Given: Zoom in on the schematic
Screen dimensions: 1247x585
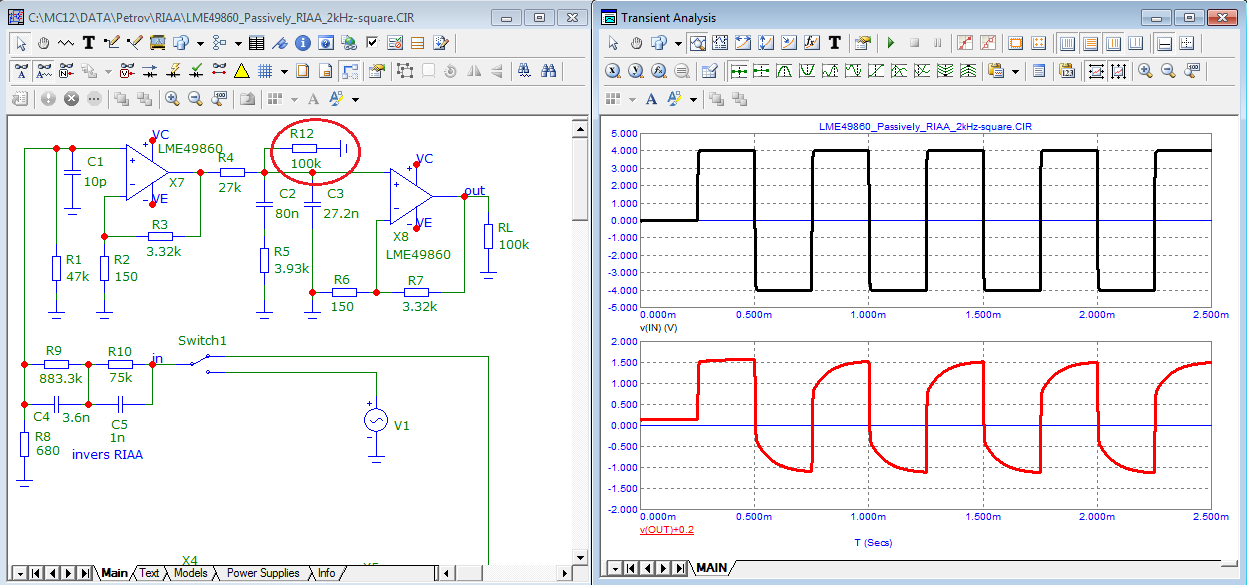Looking at the screenshot, I should (172, 99).
